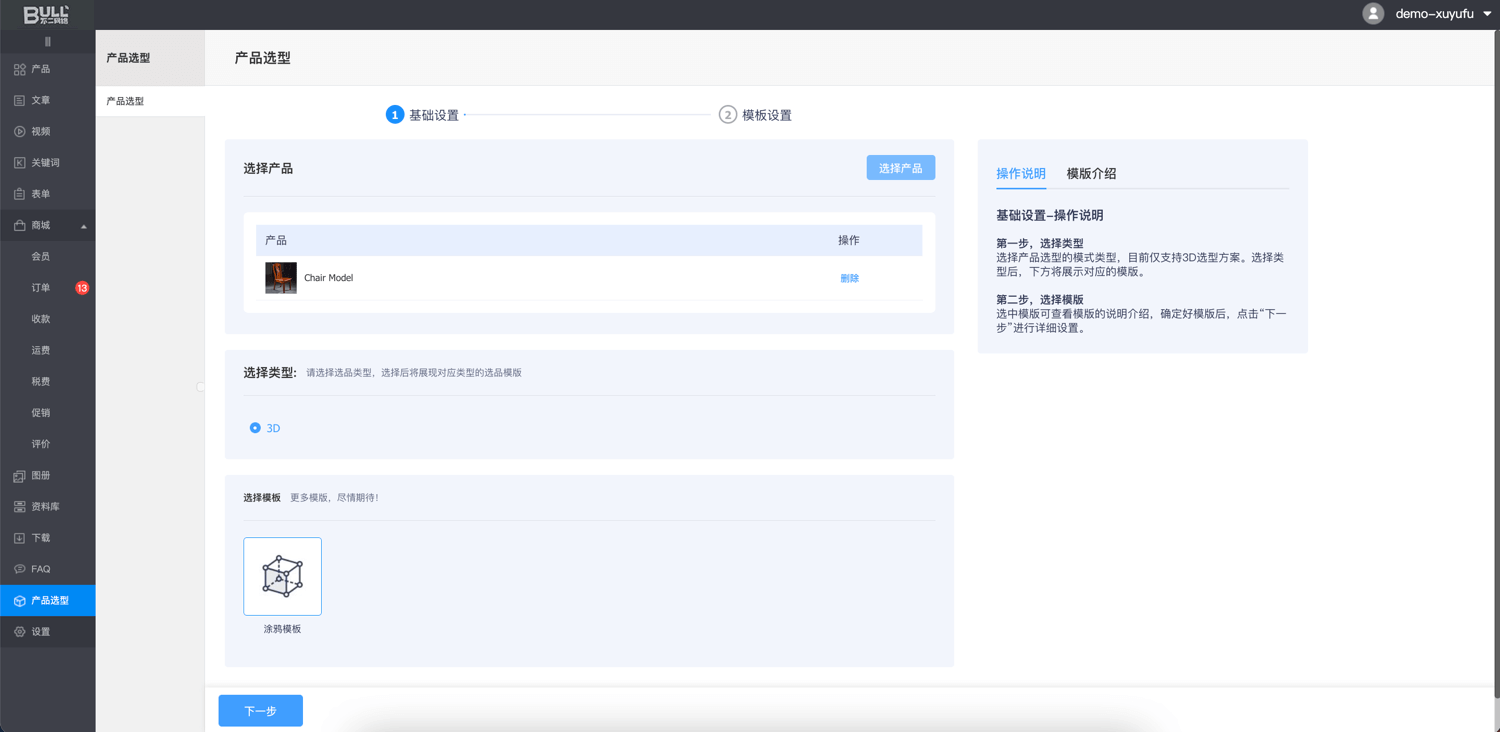Open the 设置 gear icon

tap(19, 632)
